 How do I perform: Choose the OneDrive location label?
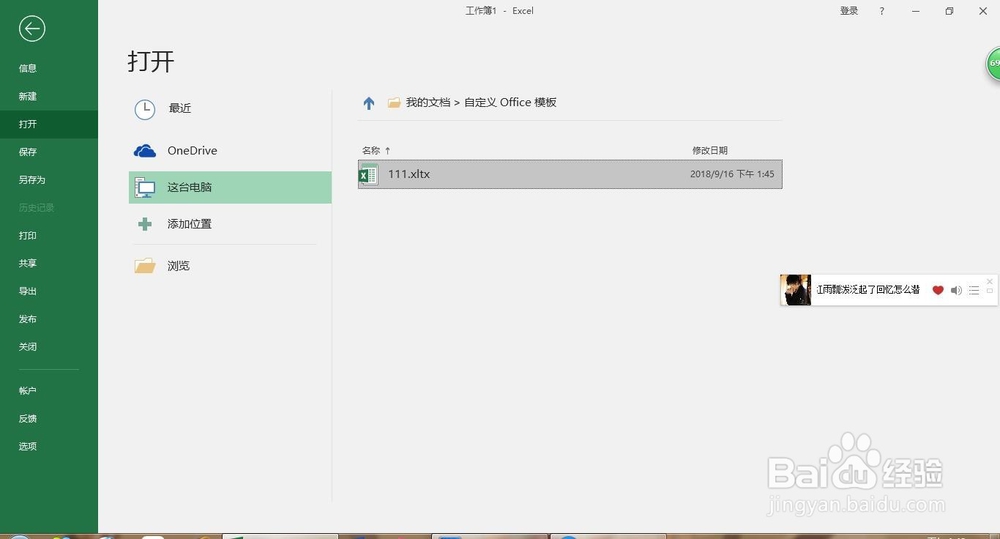pyautogui.click(x=192, y=151)
